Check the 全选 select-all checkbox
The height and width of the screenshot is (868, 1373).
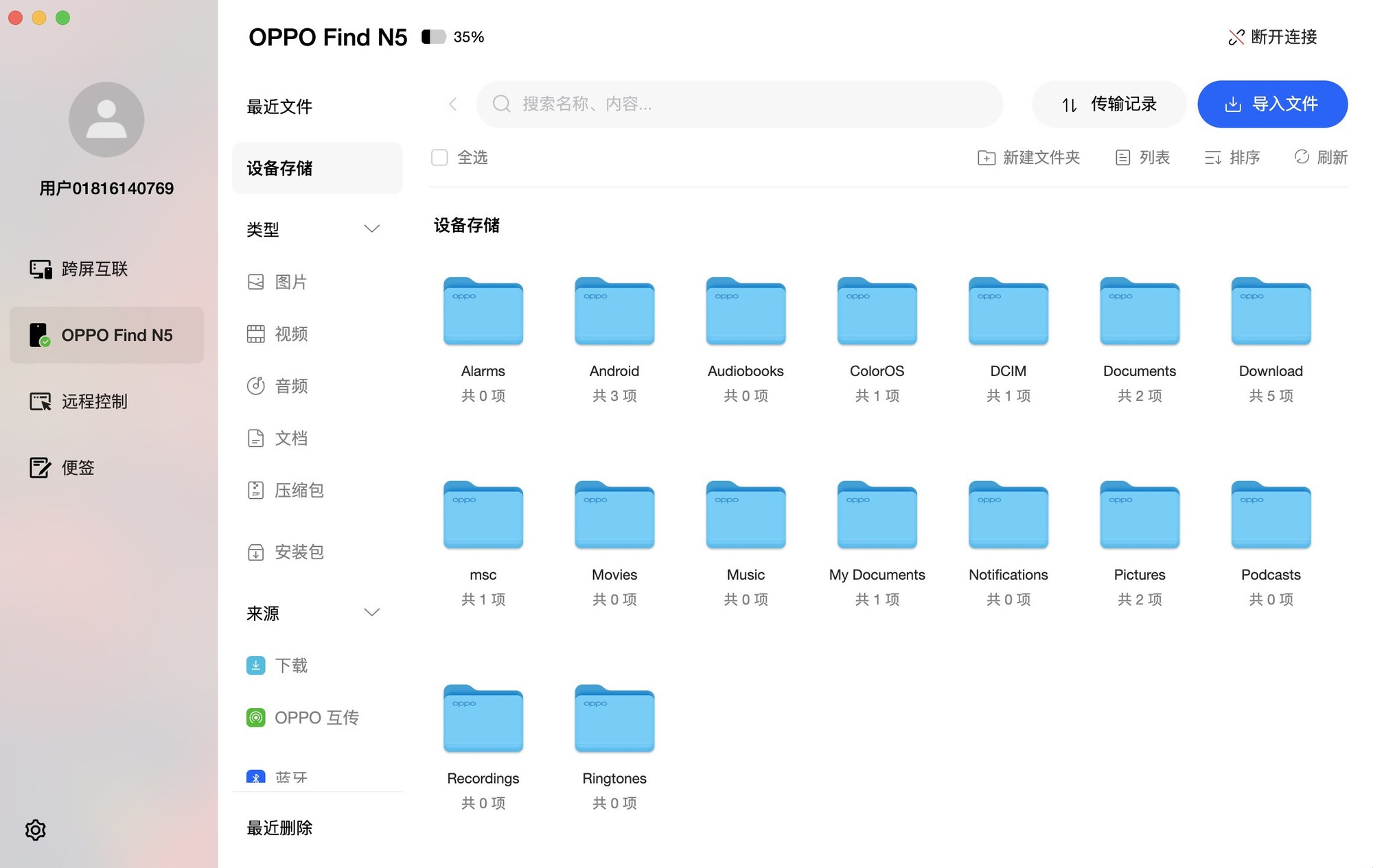tap(439, 158)
